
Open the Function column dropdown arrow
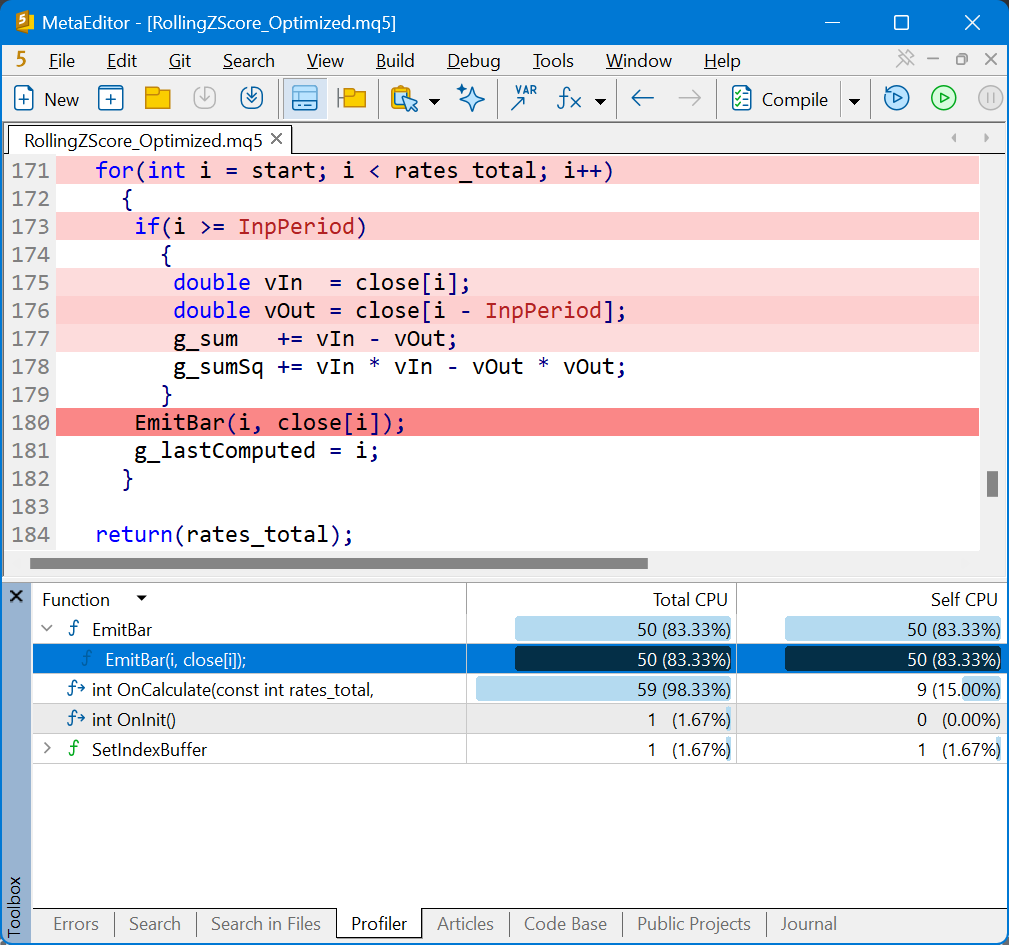tap(142, 599)
